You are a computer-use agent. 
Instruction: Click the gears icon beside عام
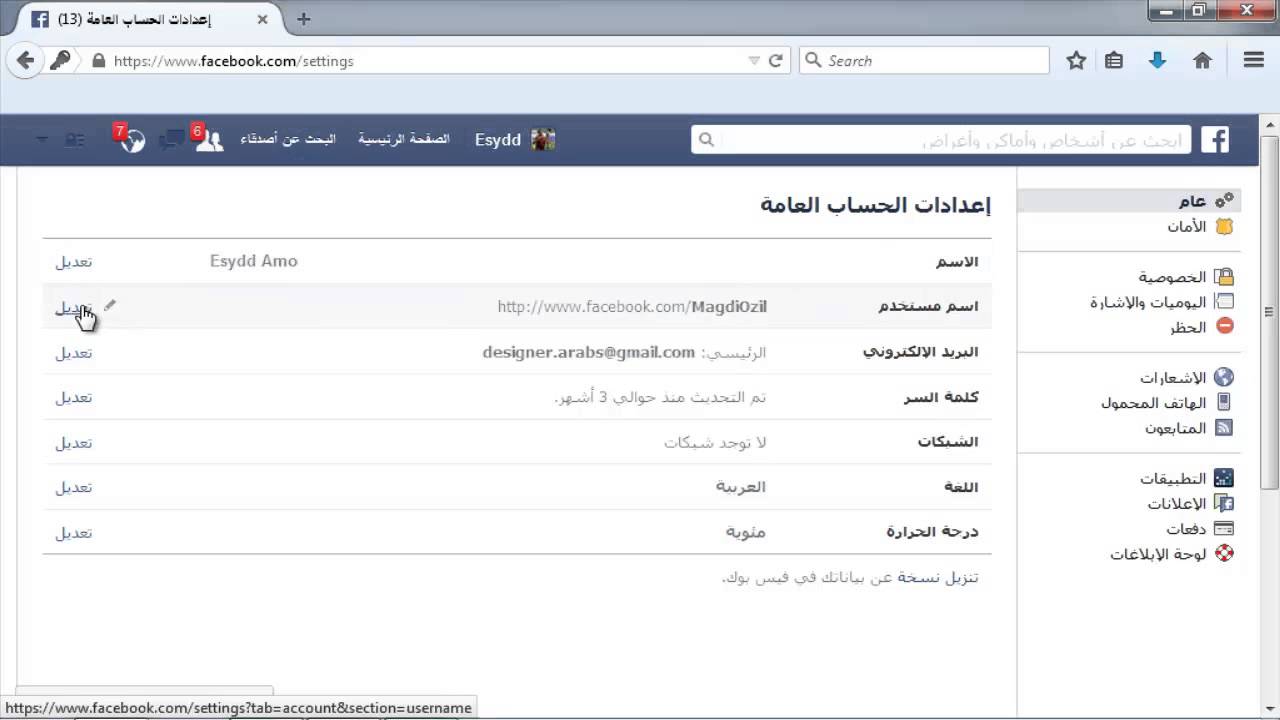point(1224,201)
